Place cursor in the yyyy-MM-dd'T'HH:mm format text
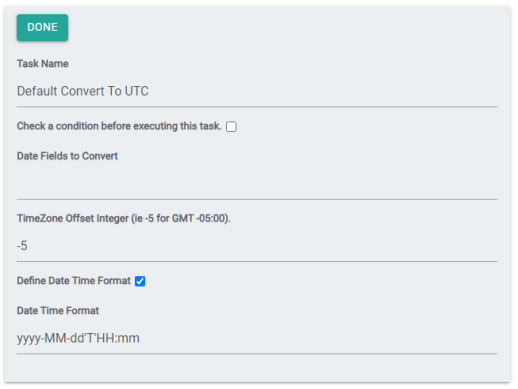The height and width of the screenshot is (389, 518). pos(78,338)
